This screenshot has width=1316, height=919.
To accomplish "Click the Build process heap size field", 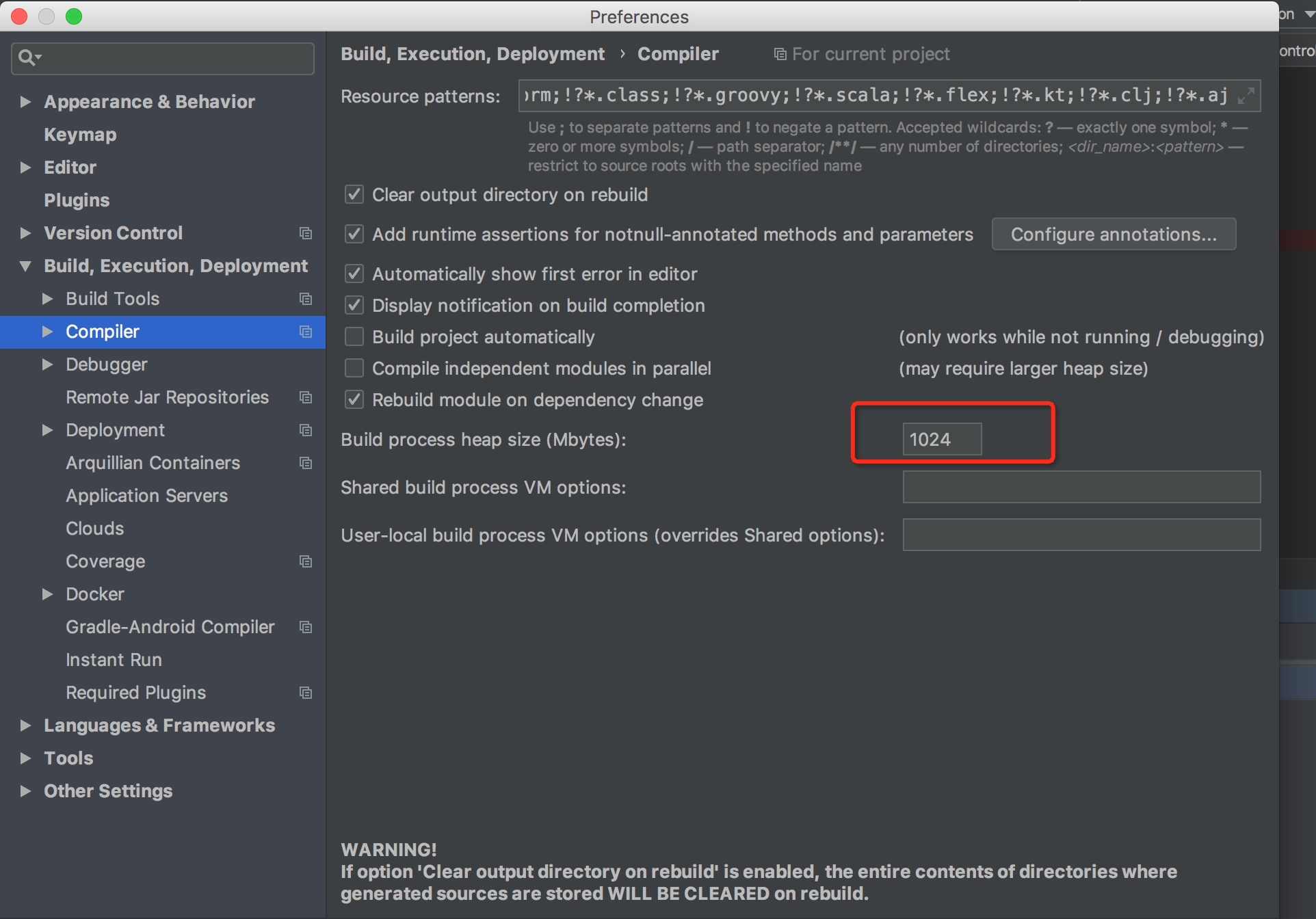I will [941, 440].
